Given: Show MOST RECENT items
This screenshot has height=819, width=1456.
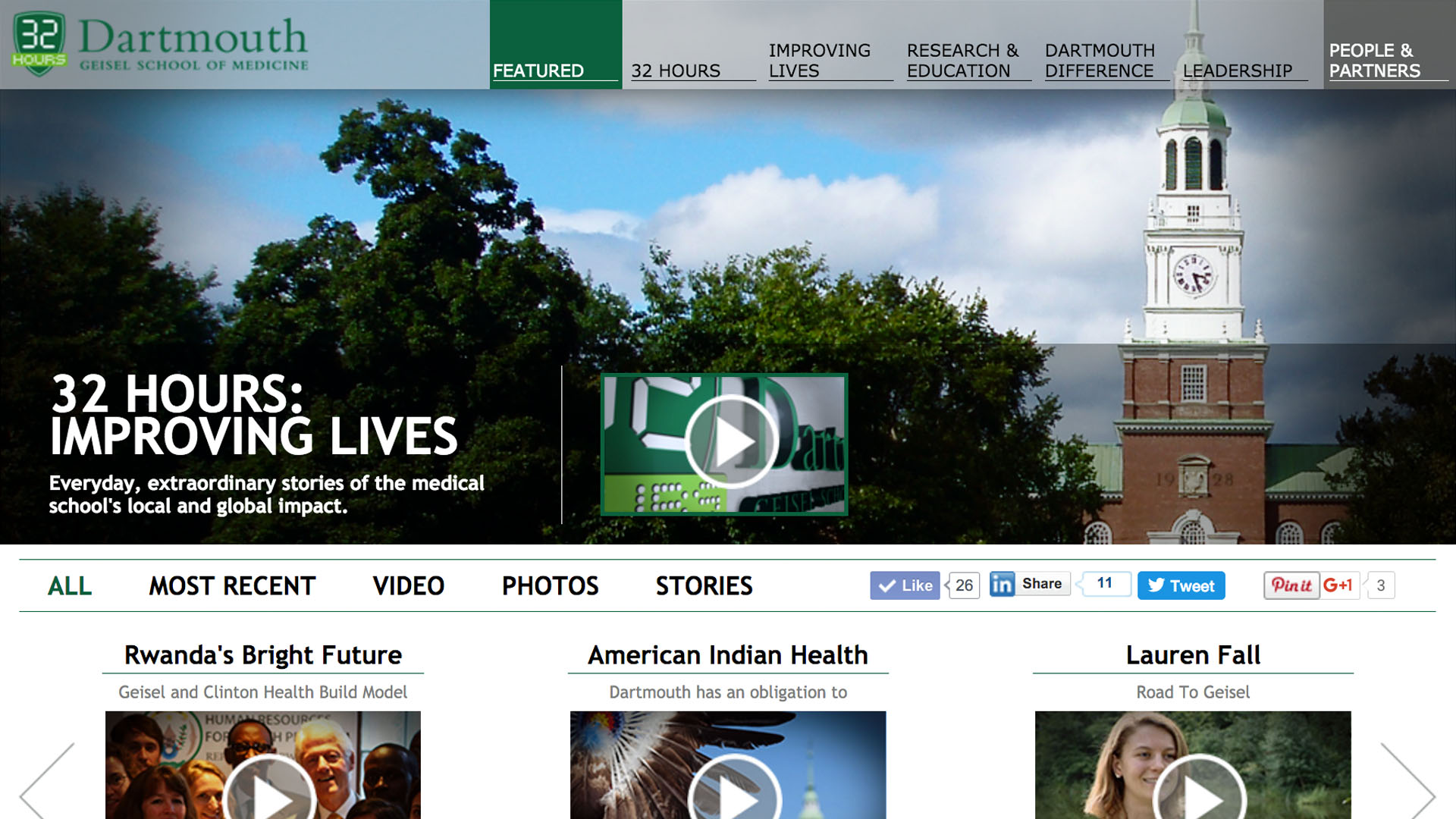Looking at the screenshot, I should 232,586.
